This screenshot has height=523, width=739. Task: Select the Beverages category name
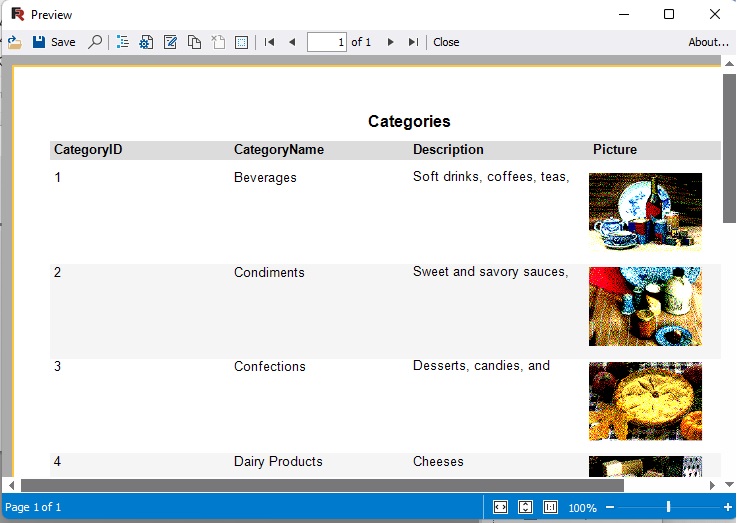tap(265, 178)
